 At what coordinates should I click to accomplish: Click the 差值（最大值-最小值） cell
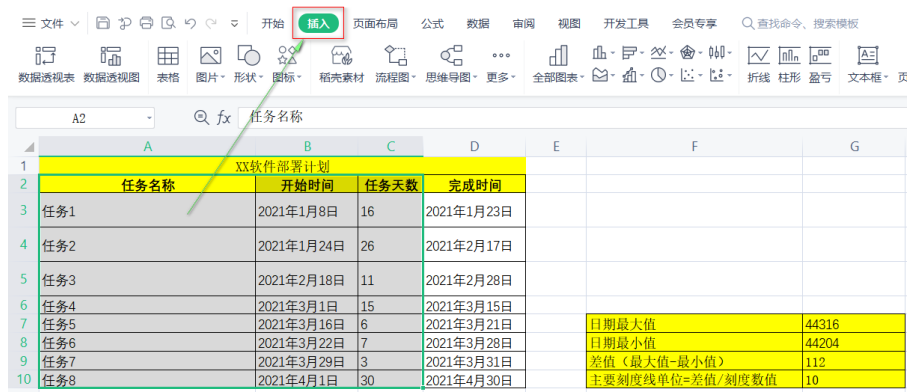coord(695,362)
